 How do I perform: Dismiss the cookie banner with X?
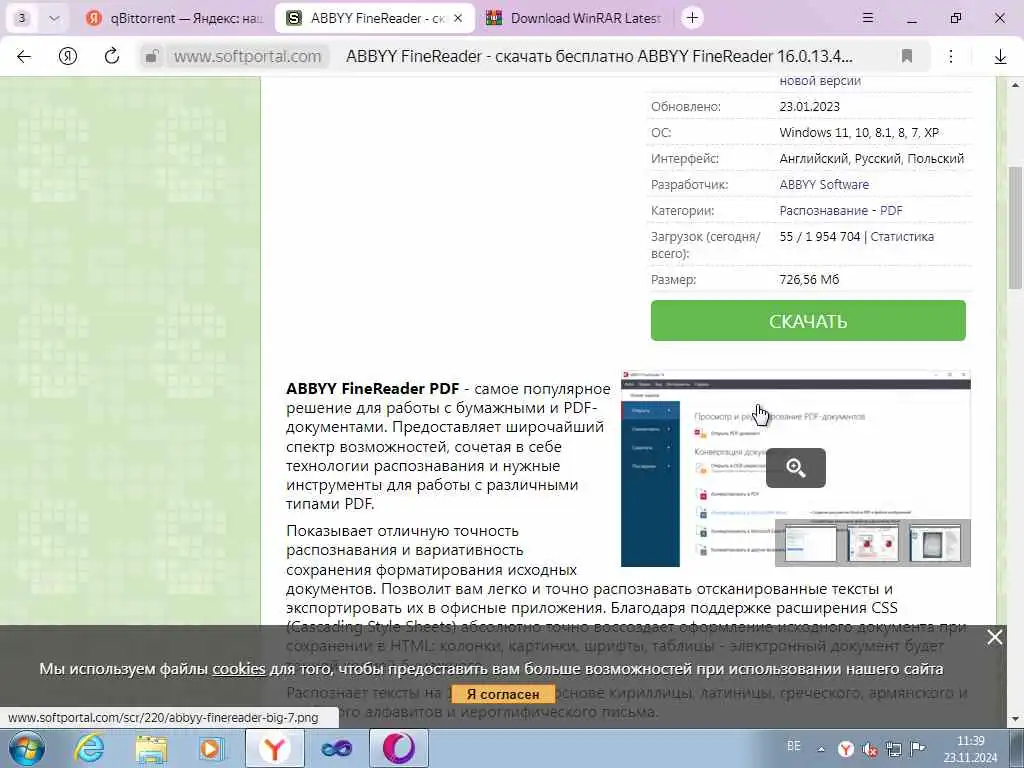[995, 637]
